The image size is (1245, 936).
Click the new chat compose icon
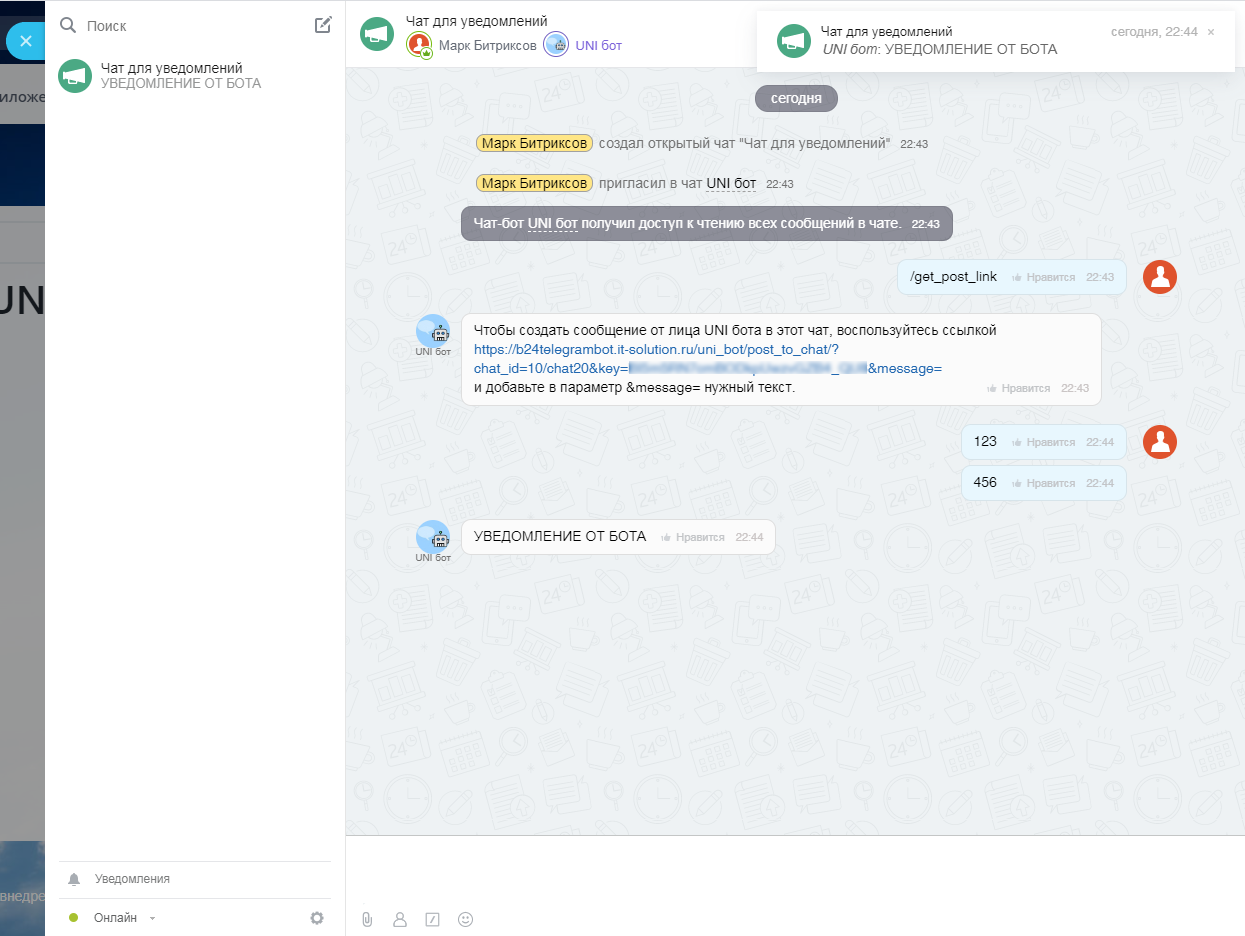pyautogui.click(x=323, y=25)
